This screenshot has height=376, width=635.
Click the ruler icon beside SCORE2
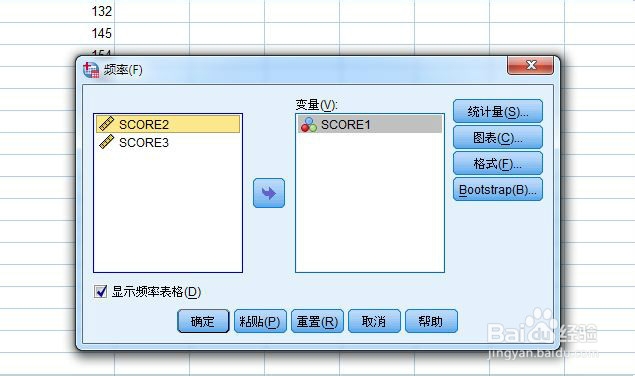click(x=106, y=124)
